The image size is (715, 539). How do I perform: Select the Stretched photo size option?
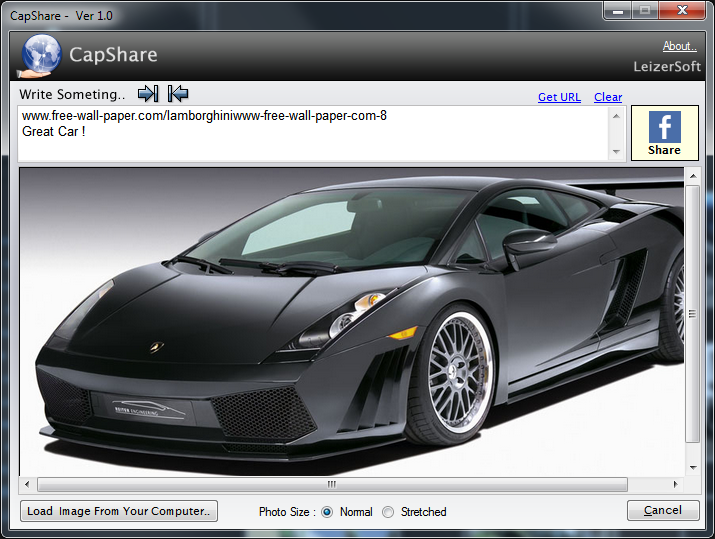388,512
